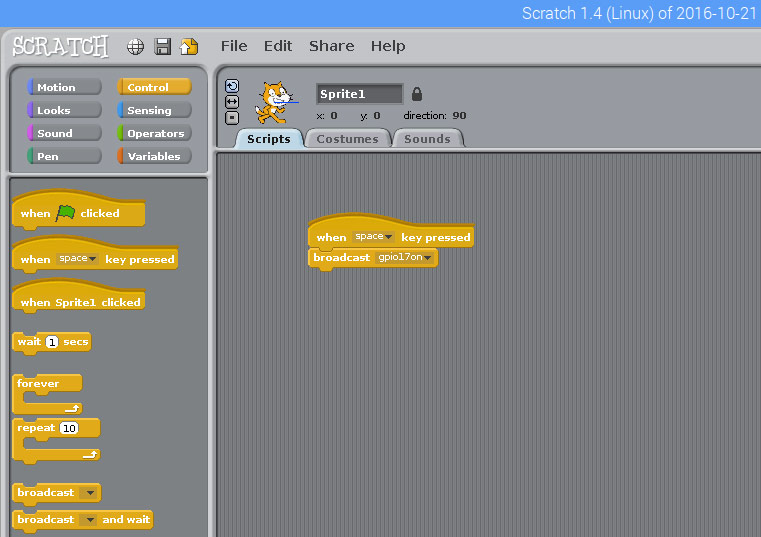Switch to the Costumes tab
Screen dimensions: 761x537
tap(347, 139)
